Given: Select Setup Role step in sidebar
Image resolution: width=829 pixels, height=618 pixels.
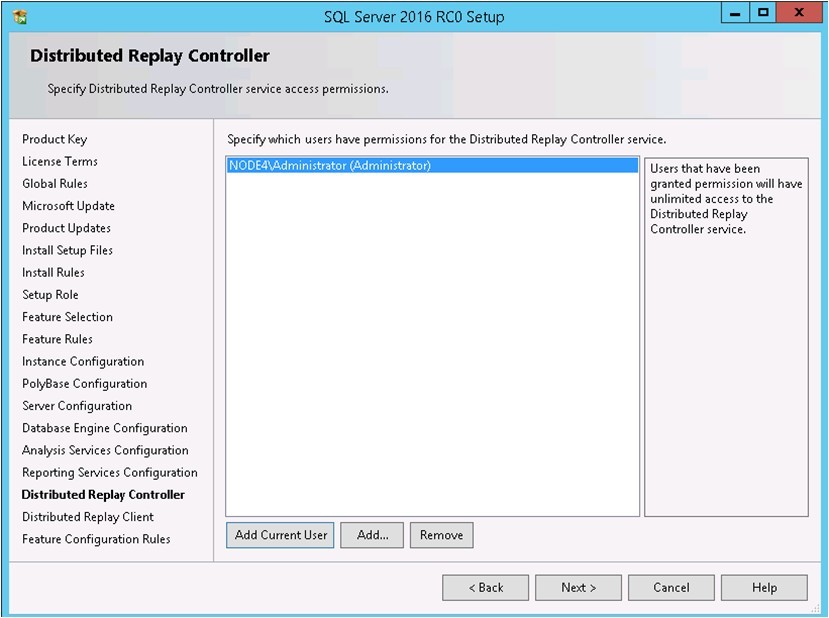Looking at the screenshot, I should [x=50, y=294].
